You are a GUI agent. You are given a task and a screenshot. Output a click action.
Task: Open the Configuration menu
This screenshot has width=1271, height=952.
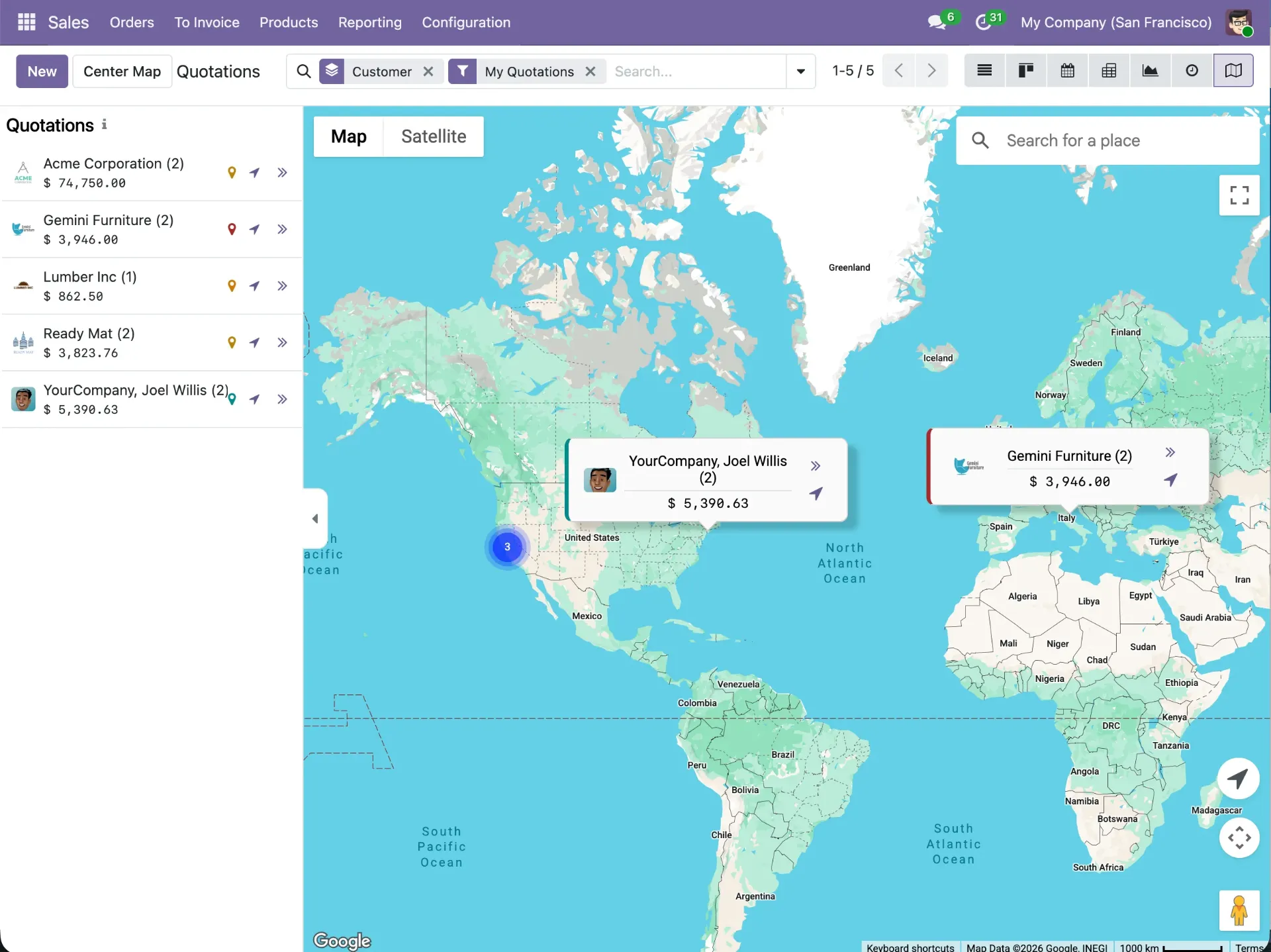coord(466,22)
